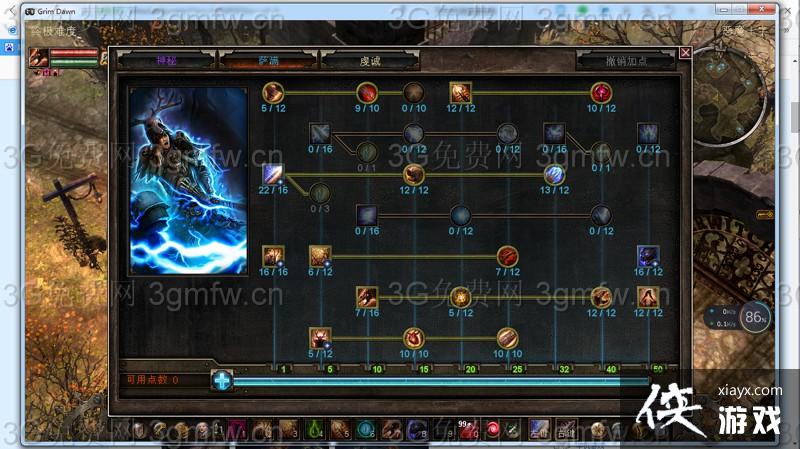Click the left mouse button skill slot
800x449 pixels.
click(538, 430)
